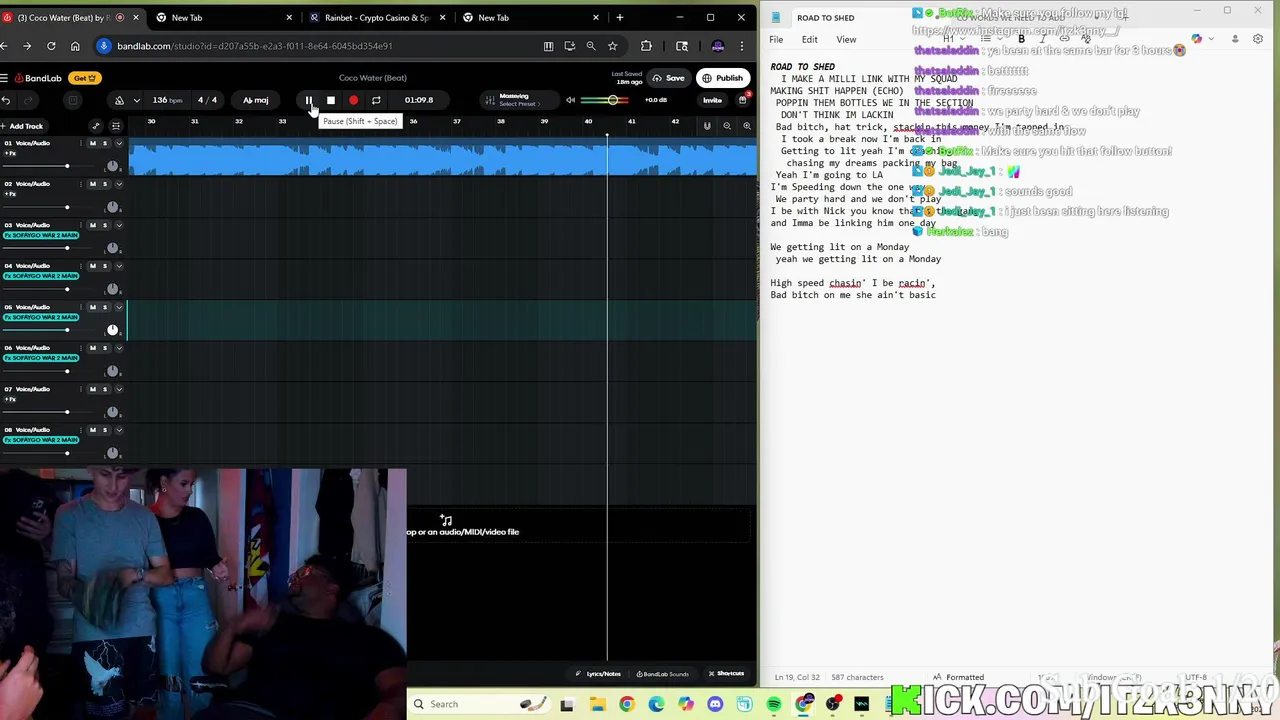Viewport: 1280px width, 720px height.
Task: Open Notepad File menu
Action: pos(776,40)
